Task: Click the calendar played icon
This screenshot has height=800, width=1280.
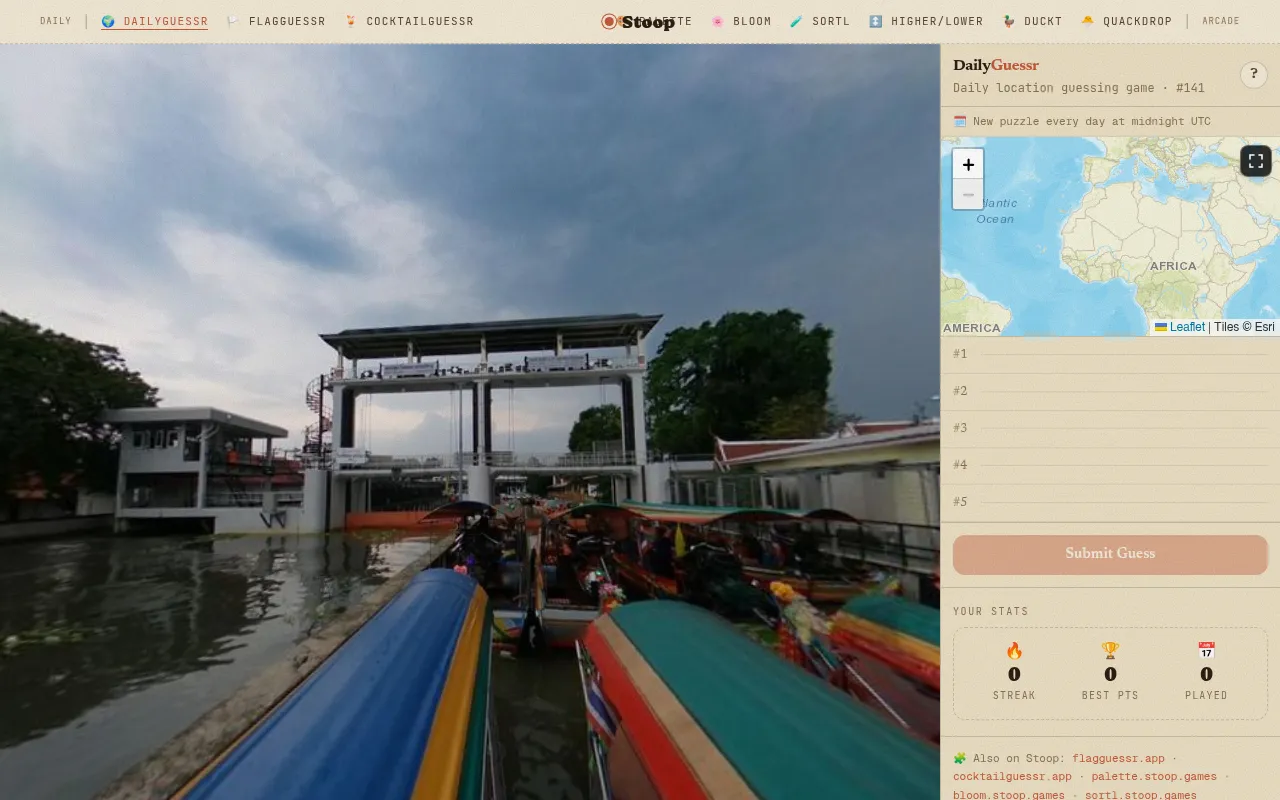Action: pos(1206,651)
